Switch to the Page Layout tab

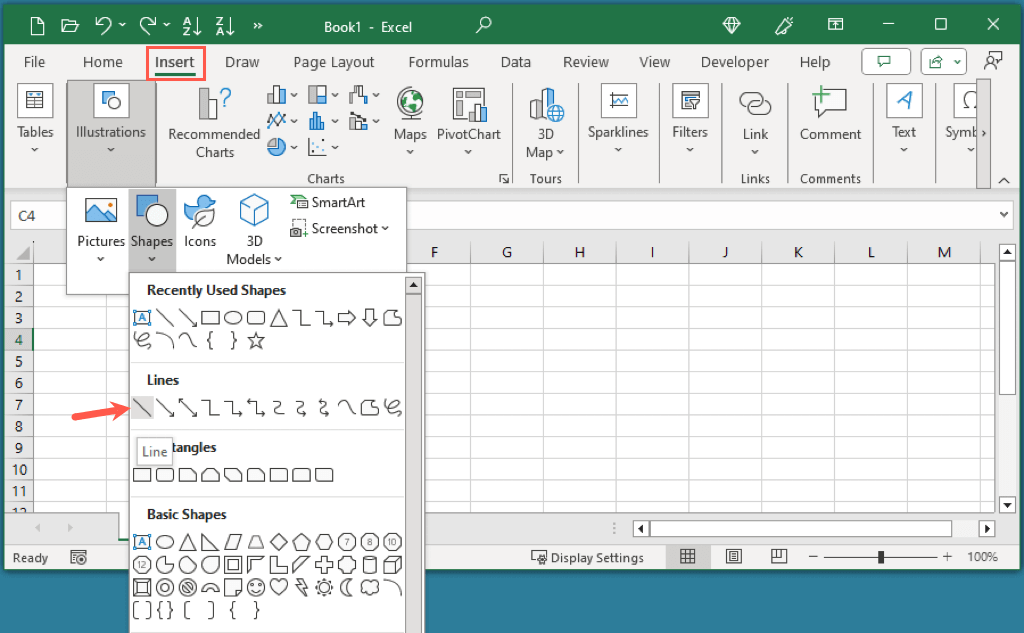pos(333,62)
